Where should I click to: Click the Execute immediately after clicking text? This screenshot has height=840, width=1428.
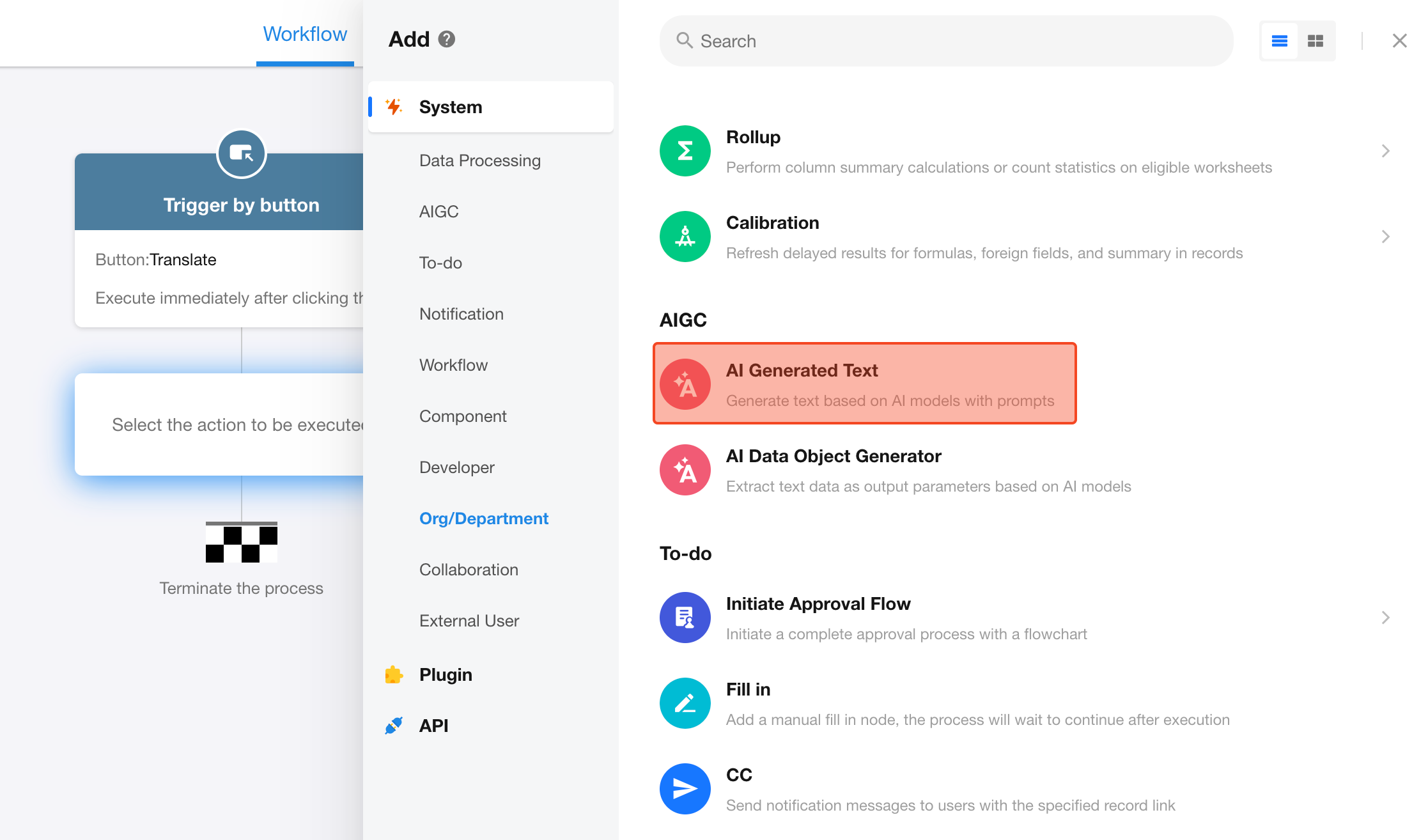coord(229,298)
